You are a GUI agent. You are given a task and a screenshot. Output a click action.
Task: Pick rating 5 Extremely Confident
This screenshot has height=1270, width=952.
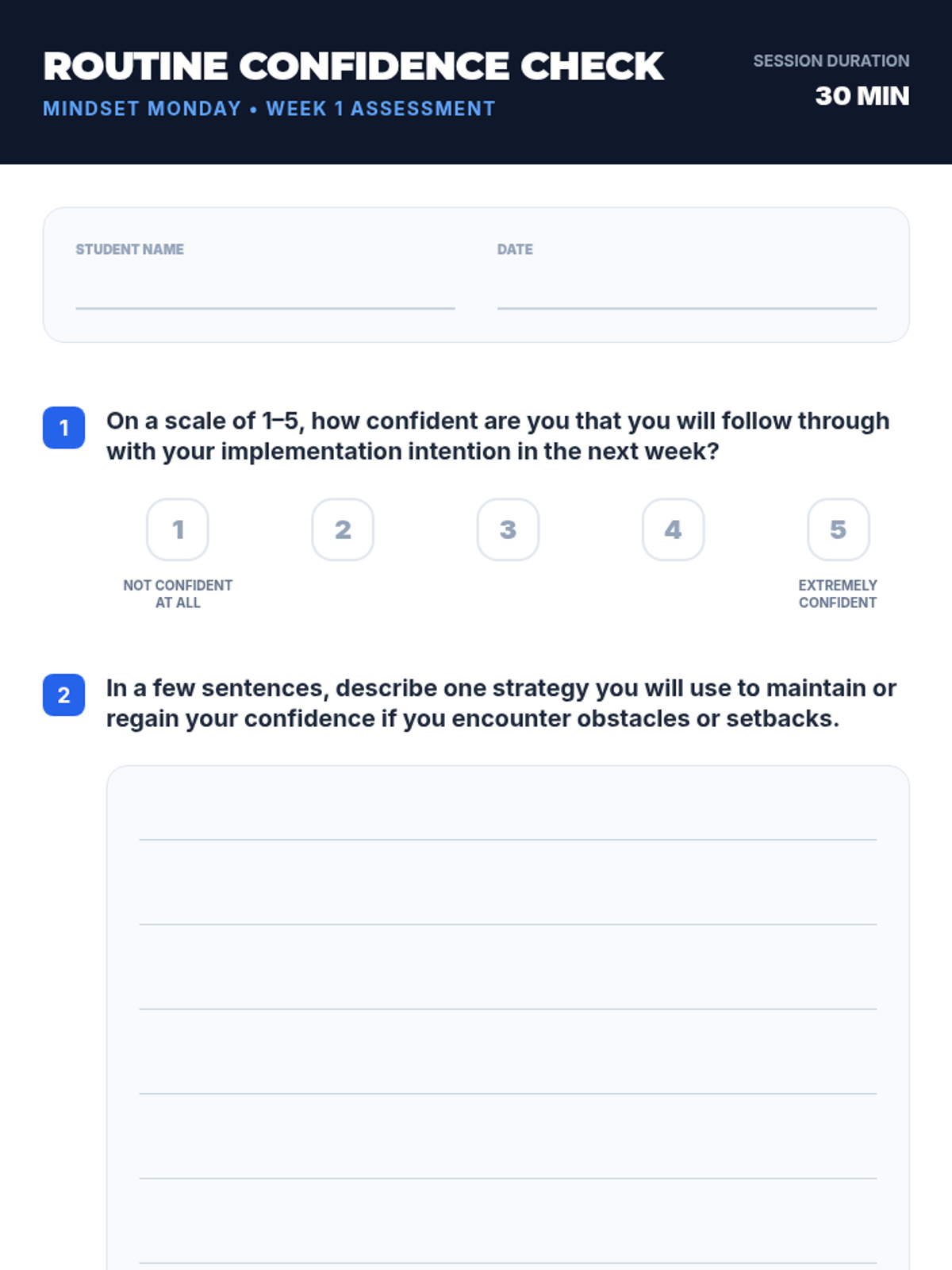838,529
